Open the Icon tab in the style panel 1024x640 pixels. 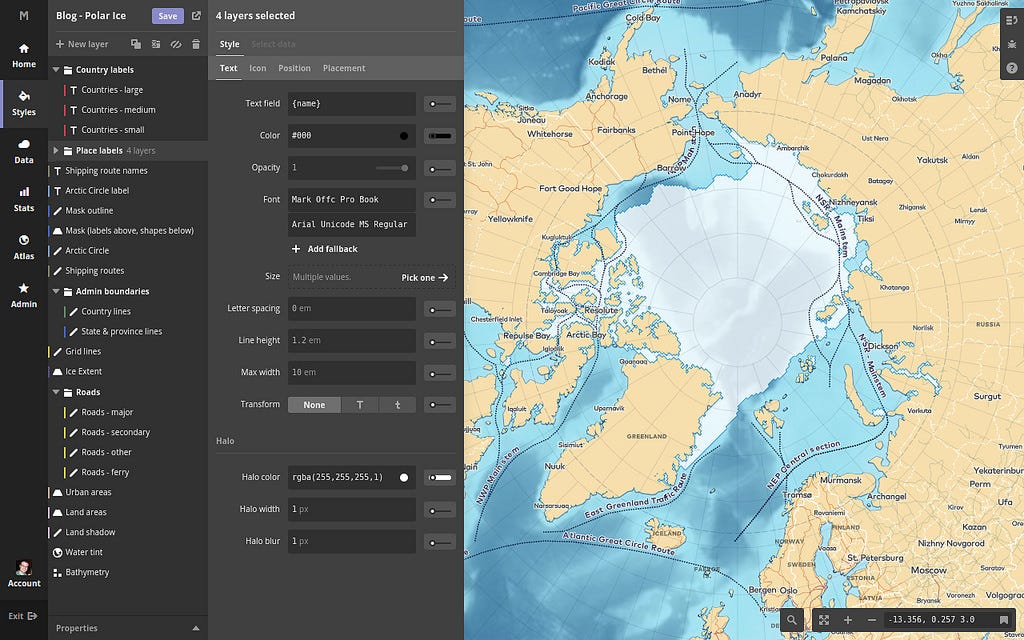(257, 68)
